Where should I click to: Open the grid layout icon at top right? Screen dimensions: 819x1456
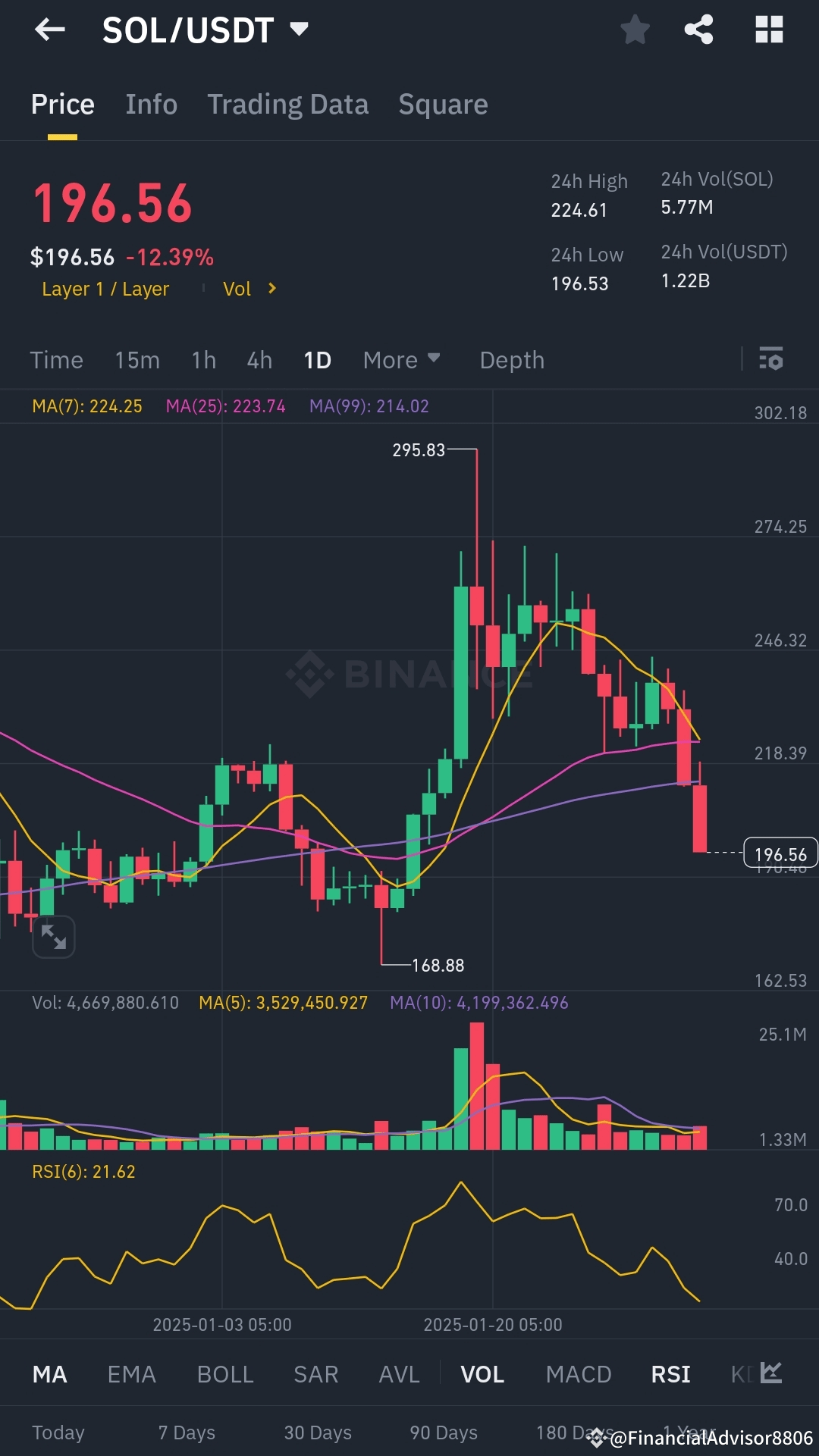770,30
